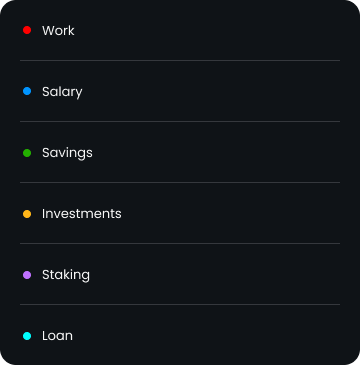Click the red dot beside Work

pos(27,30)
